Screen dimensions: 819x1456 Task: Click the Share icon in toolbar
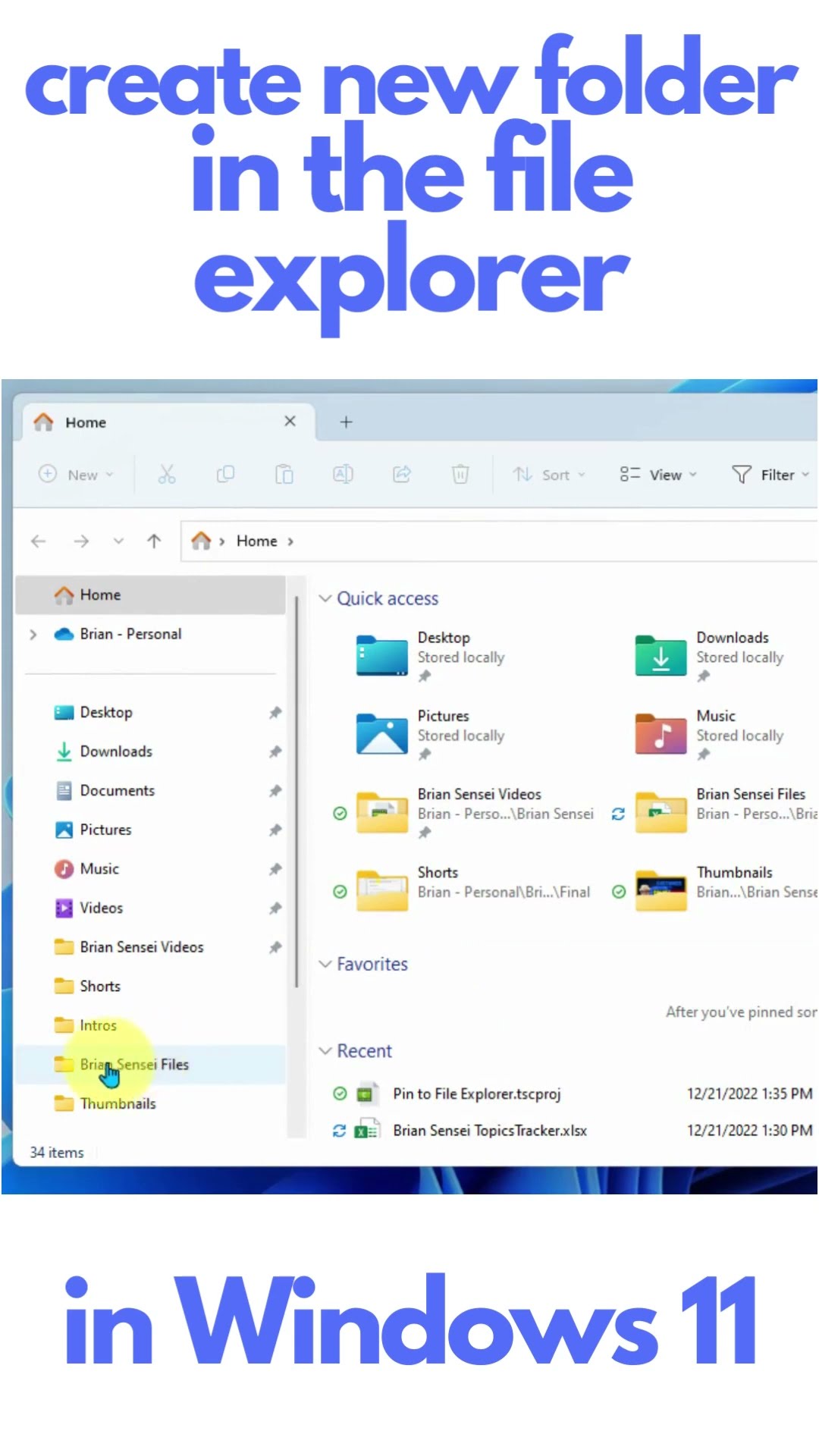point(401,475)
